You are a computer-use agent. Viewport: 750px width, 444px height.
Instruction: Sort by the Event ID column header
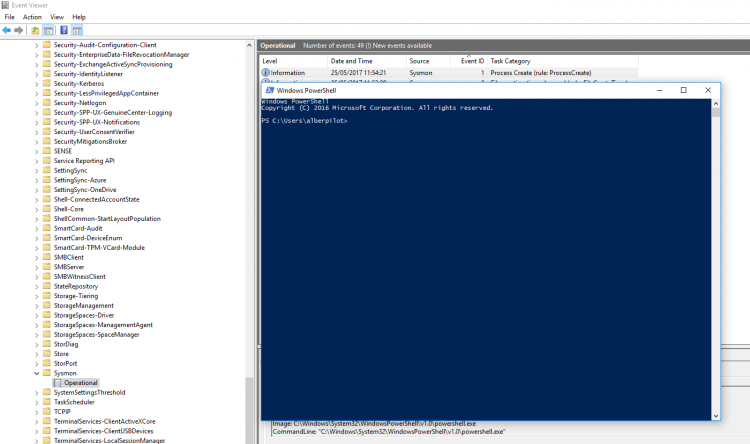coord(469,61)
